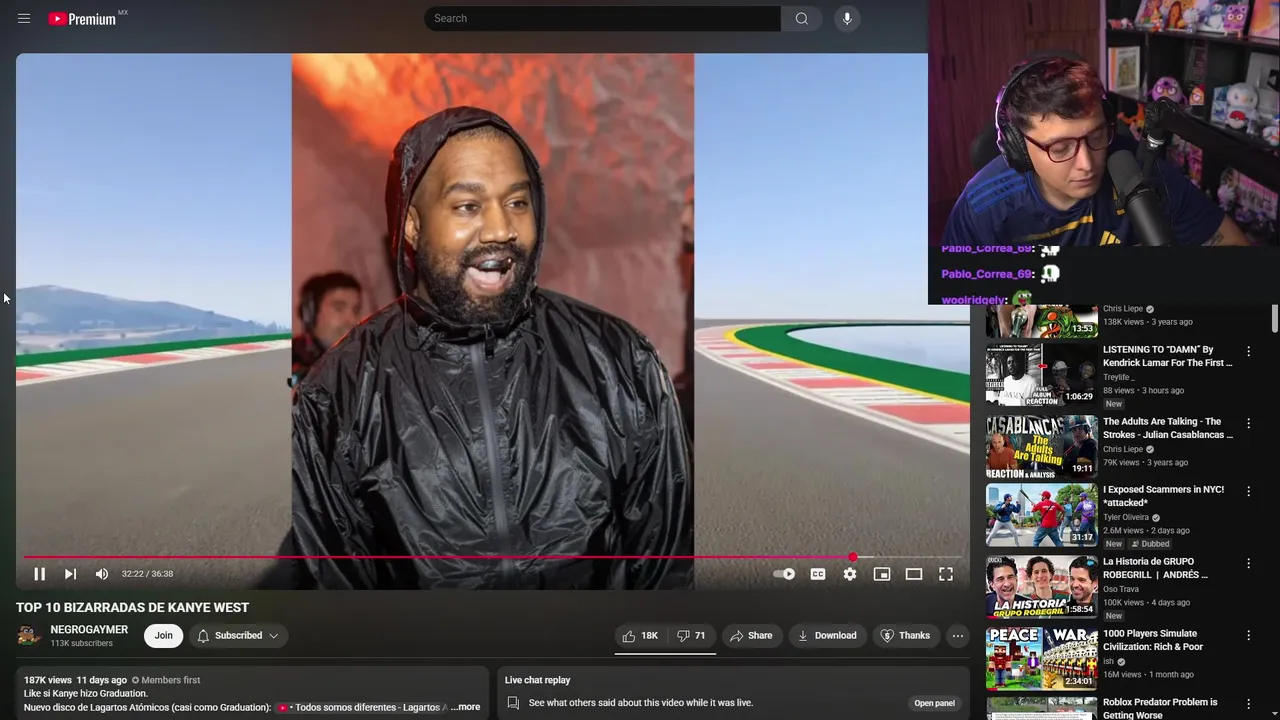Focus the Search text field
The image size is (1280, 720).
pos(602,18)
